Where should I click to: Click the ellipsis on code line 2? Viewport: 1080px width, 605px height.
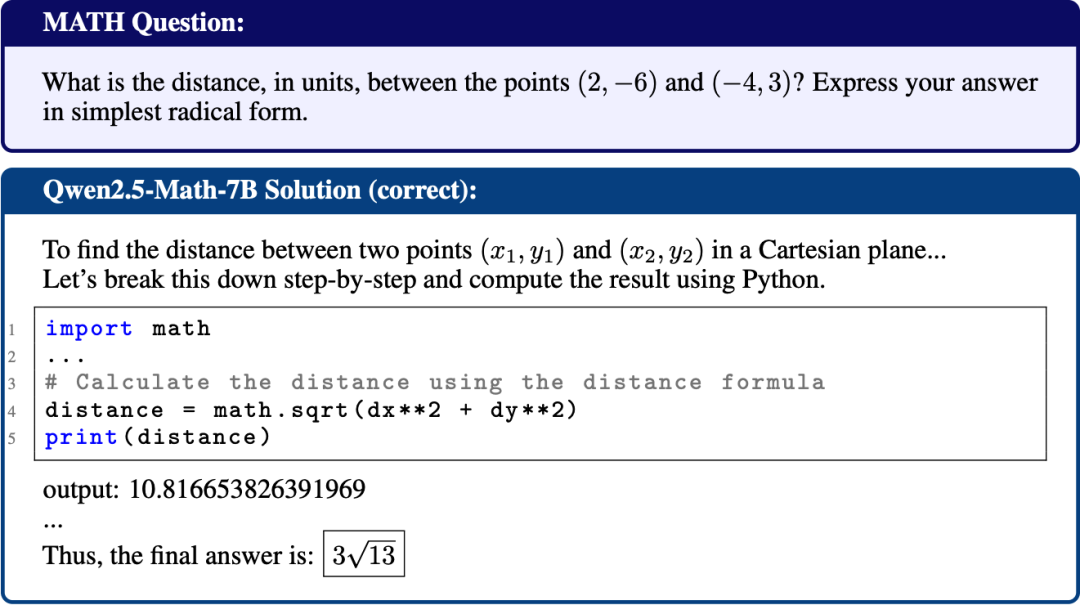pyautogui.click(x=65, y=358)
